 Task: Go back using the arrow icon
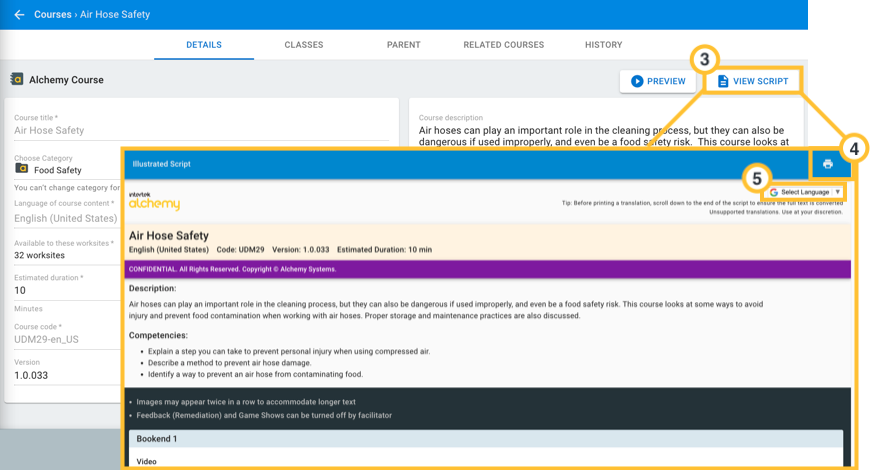pos(19,14)
